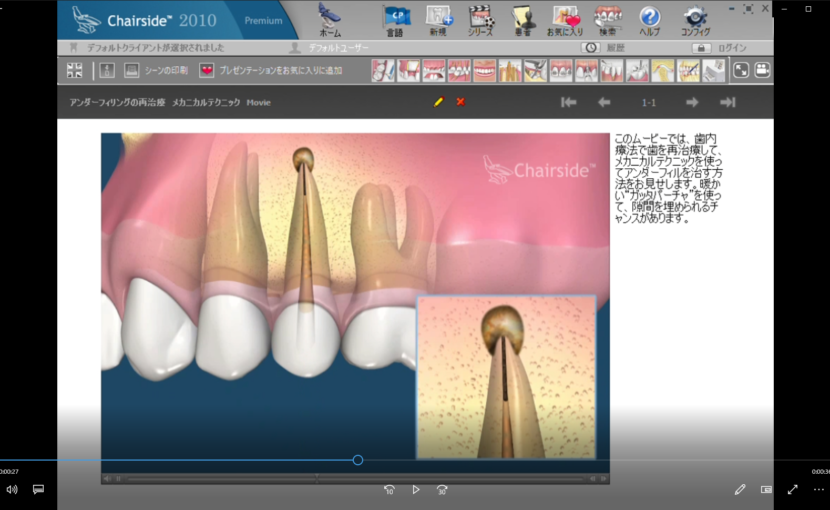The image size is (830, 510).
Task: Click the printer icon for シーンの印刷
Action: click(x=131, y=70)
